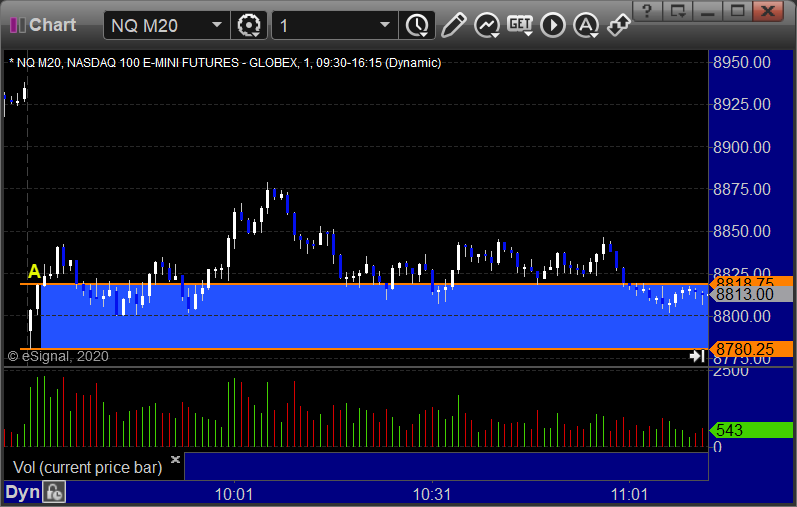
Task: Minimize the chart window
Action: [x=708, y=10]
